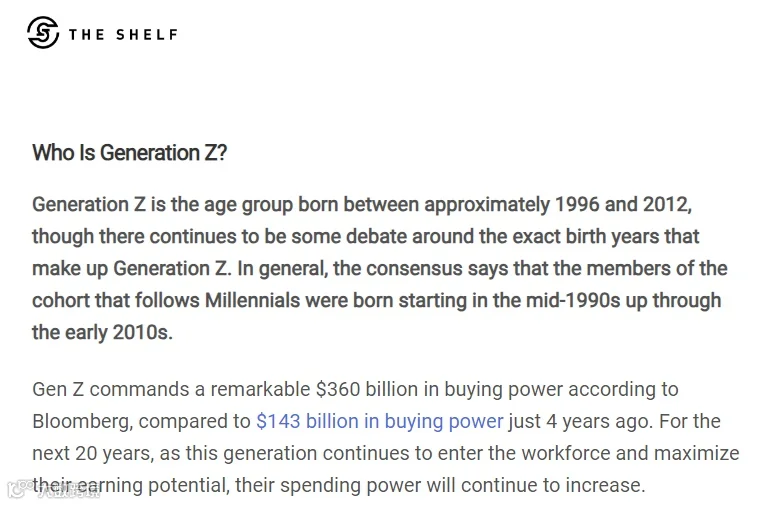Click 'the early 2010s.' at the bold paragraph's end

tap(102, 333)
